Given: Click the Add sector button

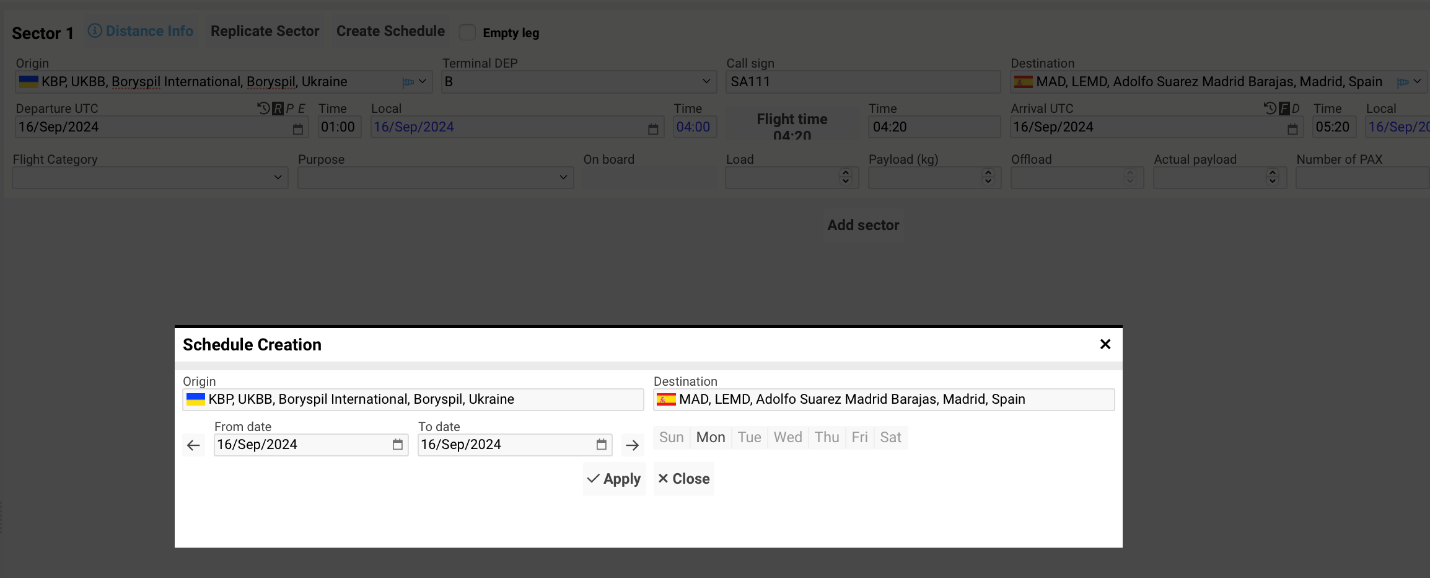Looking at the screenshot, I should (x=862, y=225).
